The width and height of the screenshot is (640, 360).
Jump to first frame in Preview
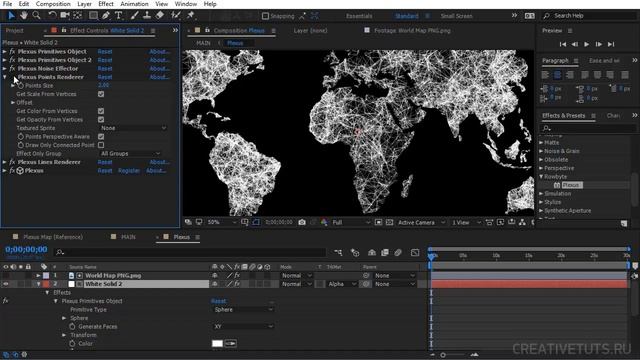click(x=563, y=44)
